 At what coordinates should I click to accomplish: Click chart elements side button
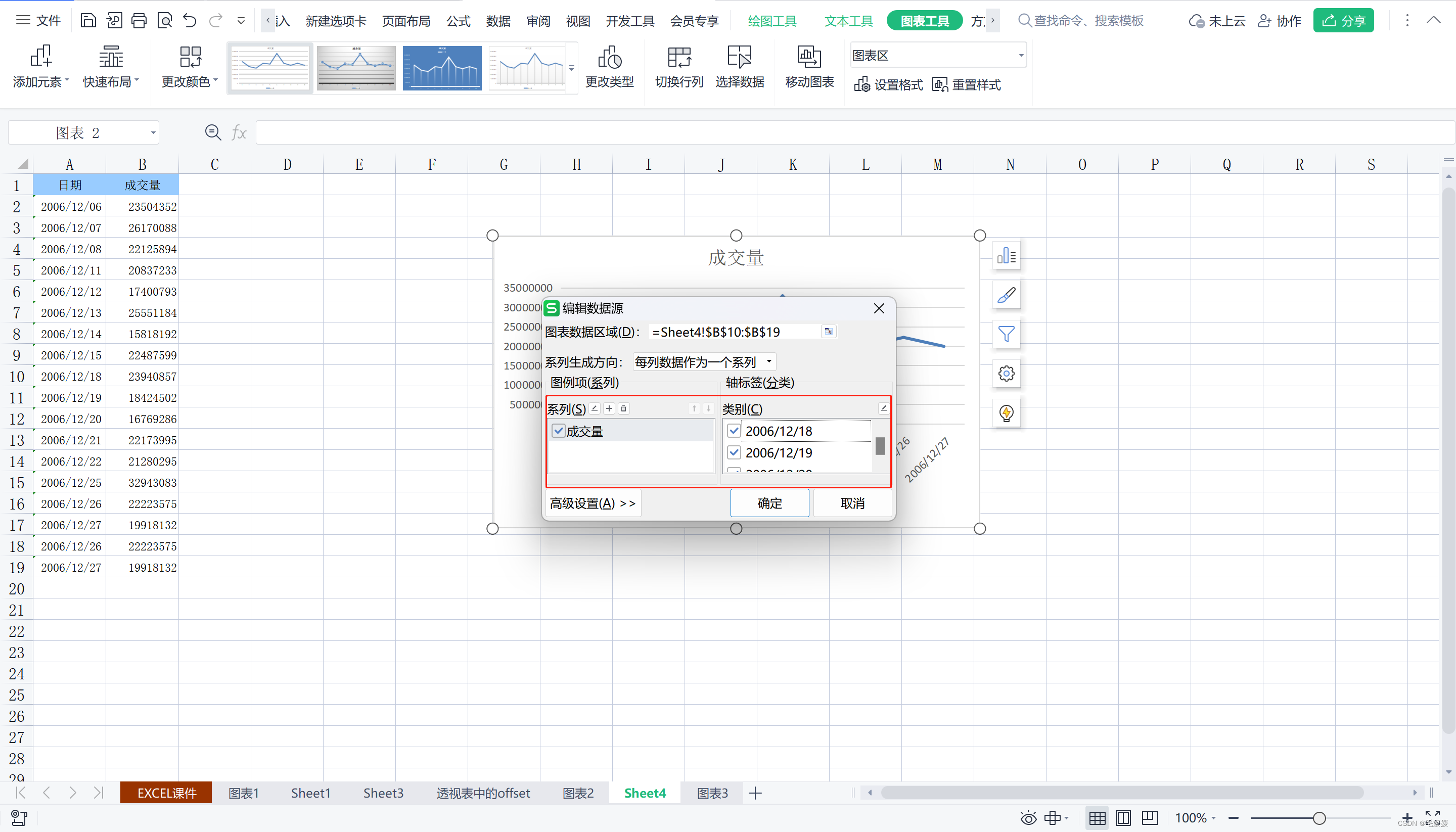tap(1006, 255)
